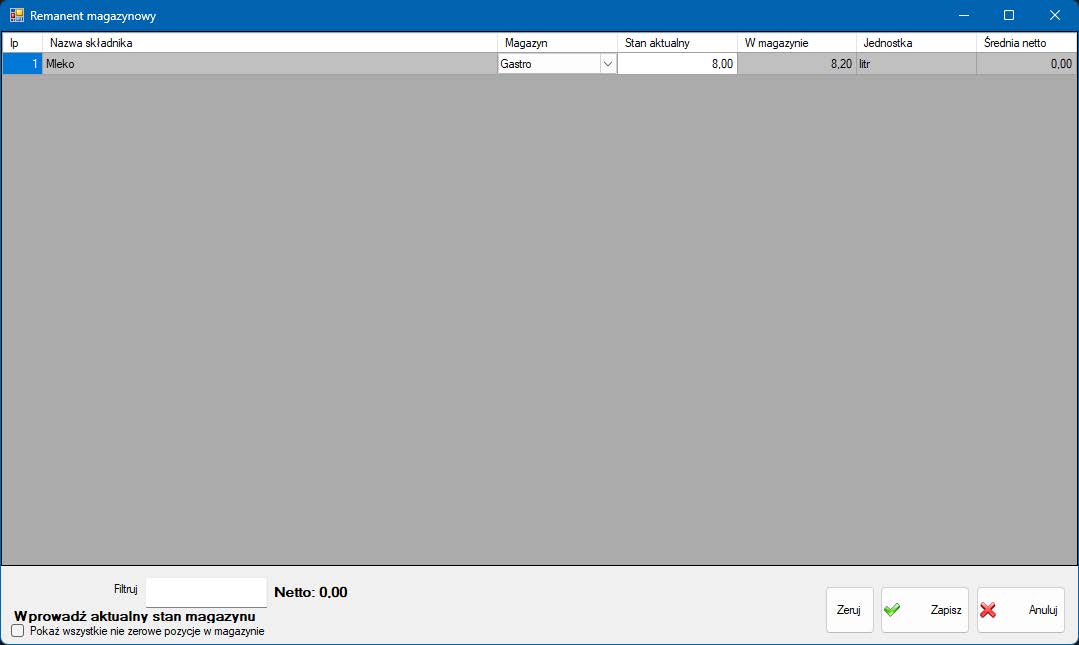Image resolution: width=1079 pixels, height=645 pixels.
Task: Expand the Gastro warehouse dropdown arrow
Action: (607, 64)
